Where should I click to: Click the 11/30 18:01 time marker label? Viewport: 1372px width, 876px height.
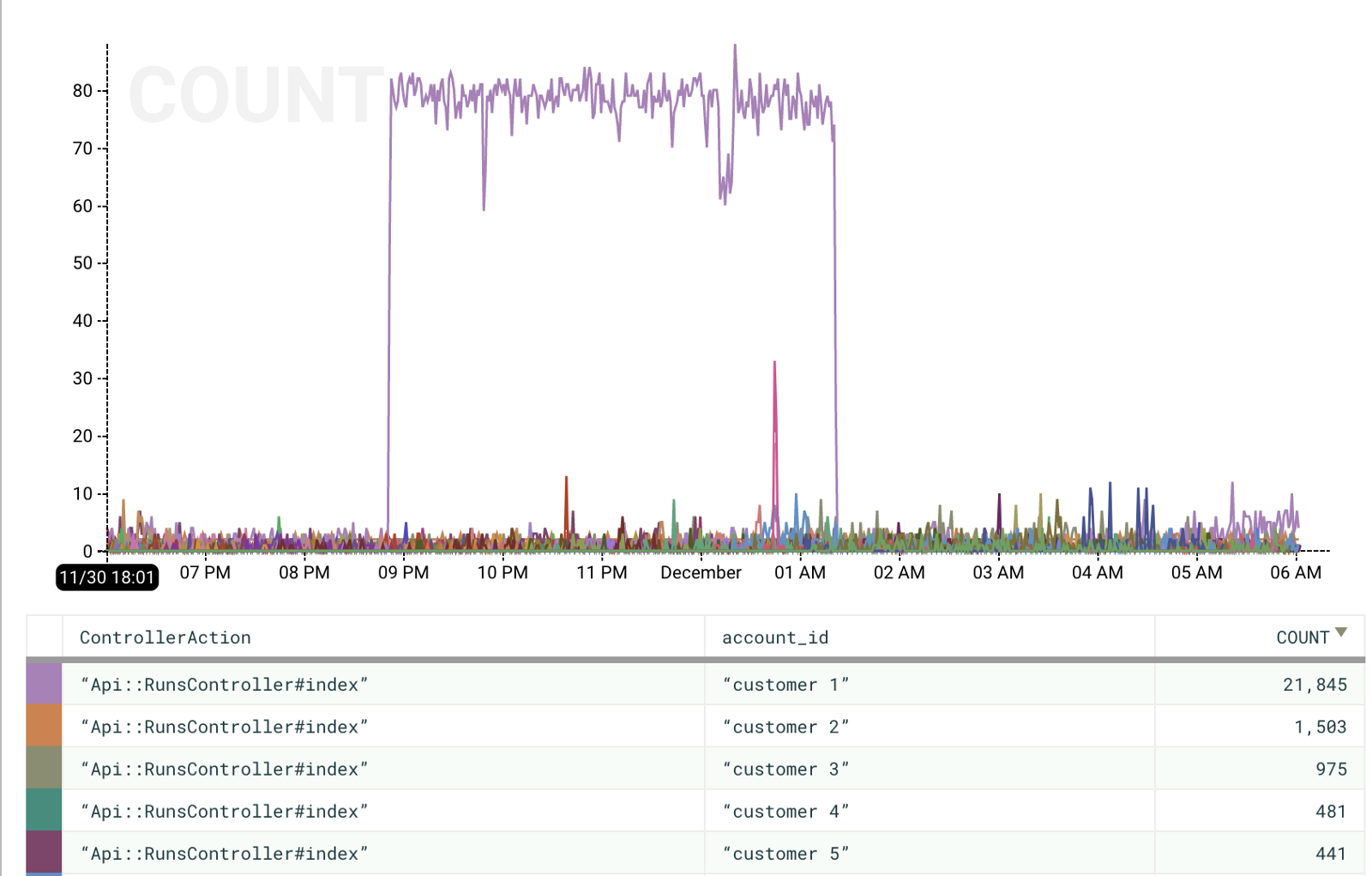(x=107, y=577)
